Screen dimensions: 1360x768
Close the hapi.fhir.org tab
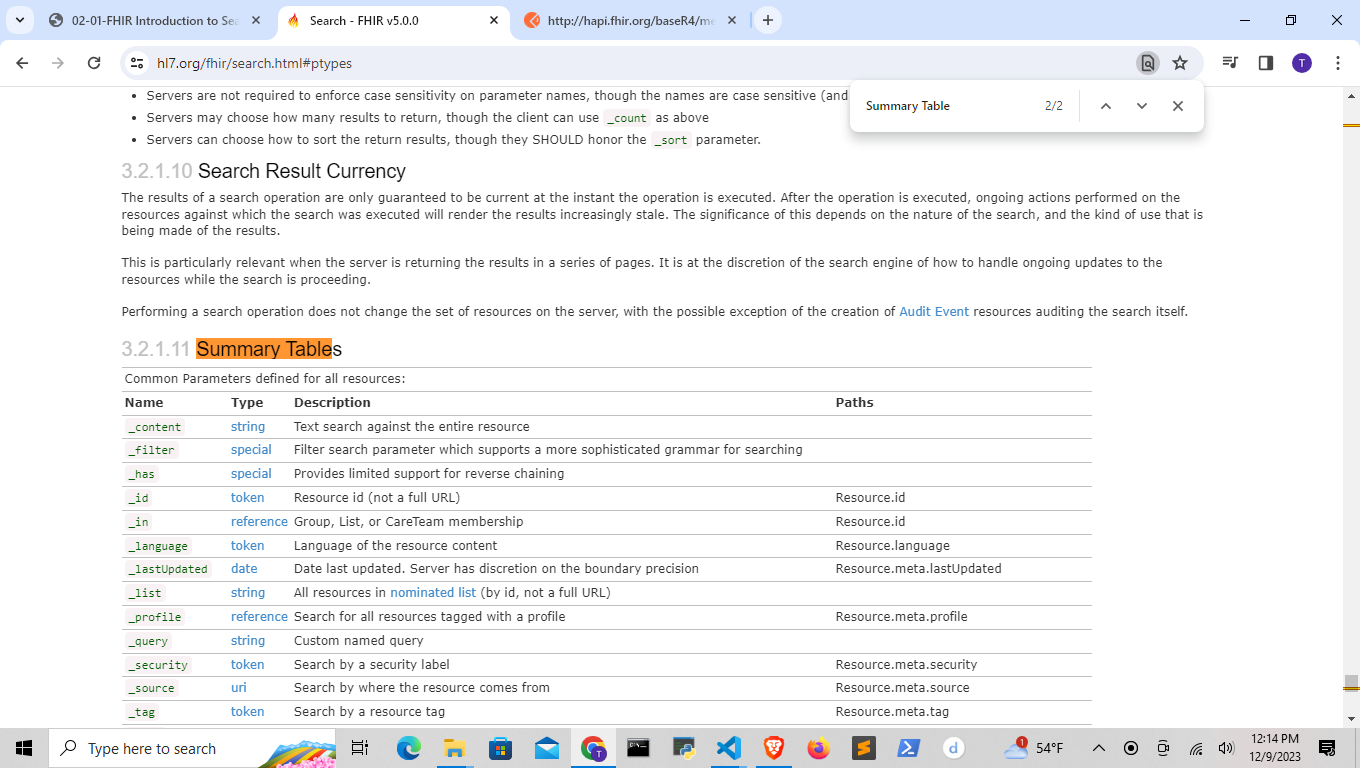point(732,20)
